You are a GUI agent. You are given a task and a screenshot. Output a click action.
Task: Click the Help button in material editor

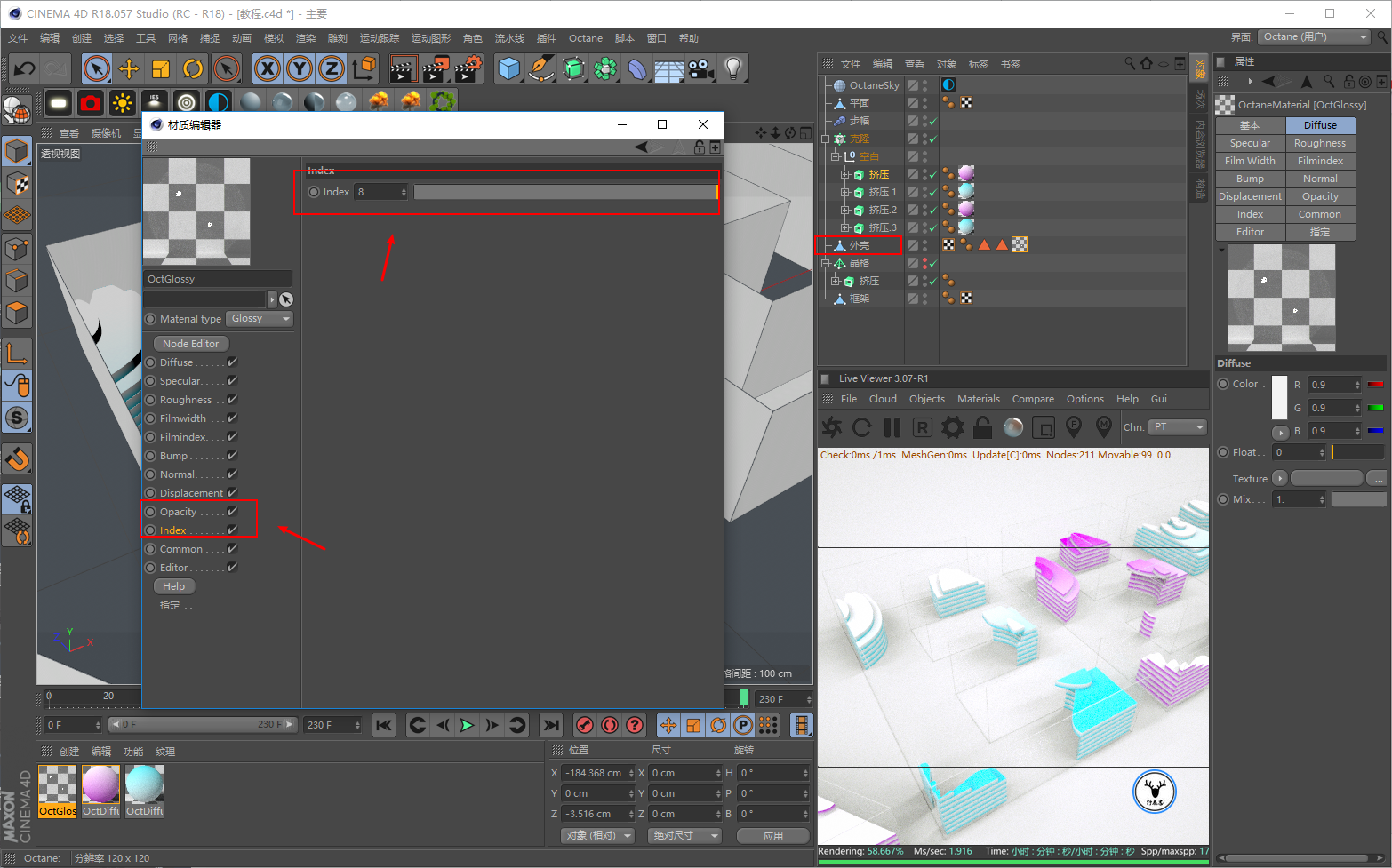(174, 586)
